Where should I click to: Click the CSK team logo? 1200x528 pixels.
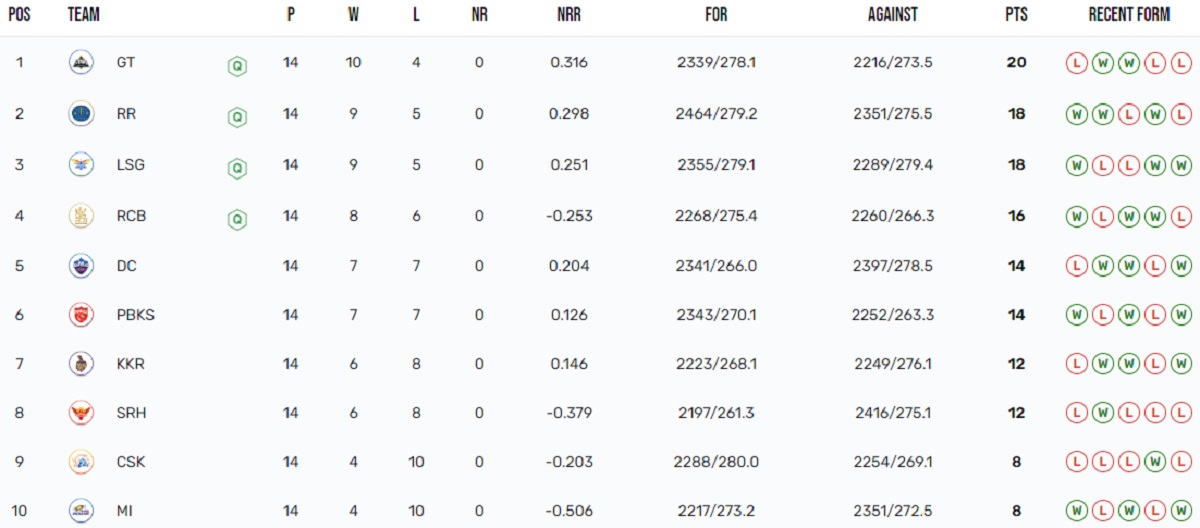click(80, 462)
